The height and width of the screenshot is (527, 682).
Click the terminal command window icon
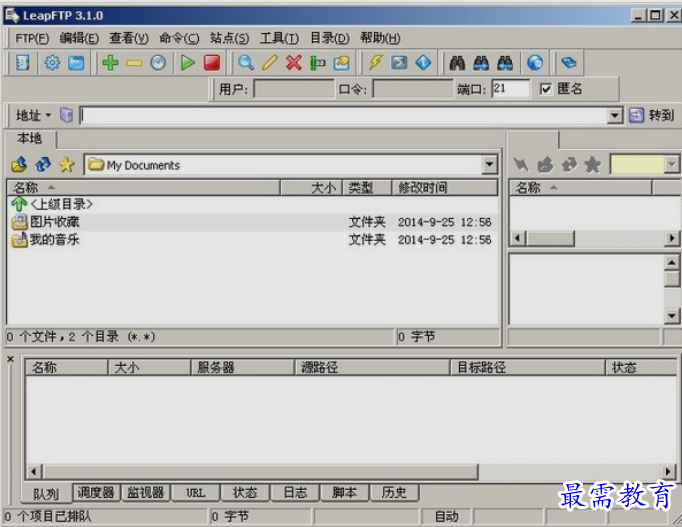(x=399, y=63)
